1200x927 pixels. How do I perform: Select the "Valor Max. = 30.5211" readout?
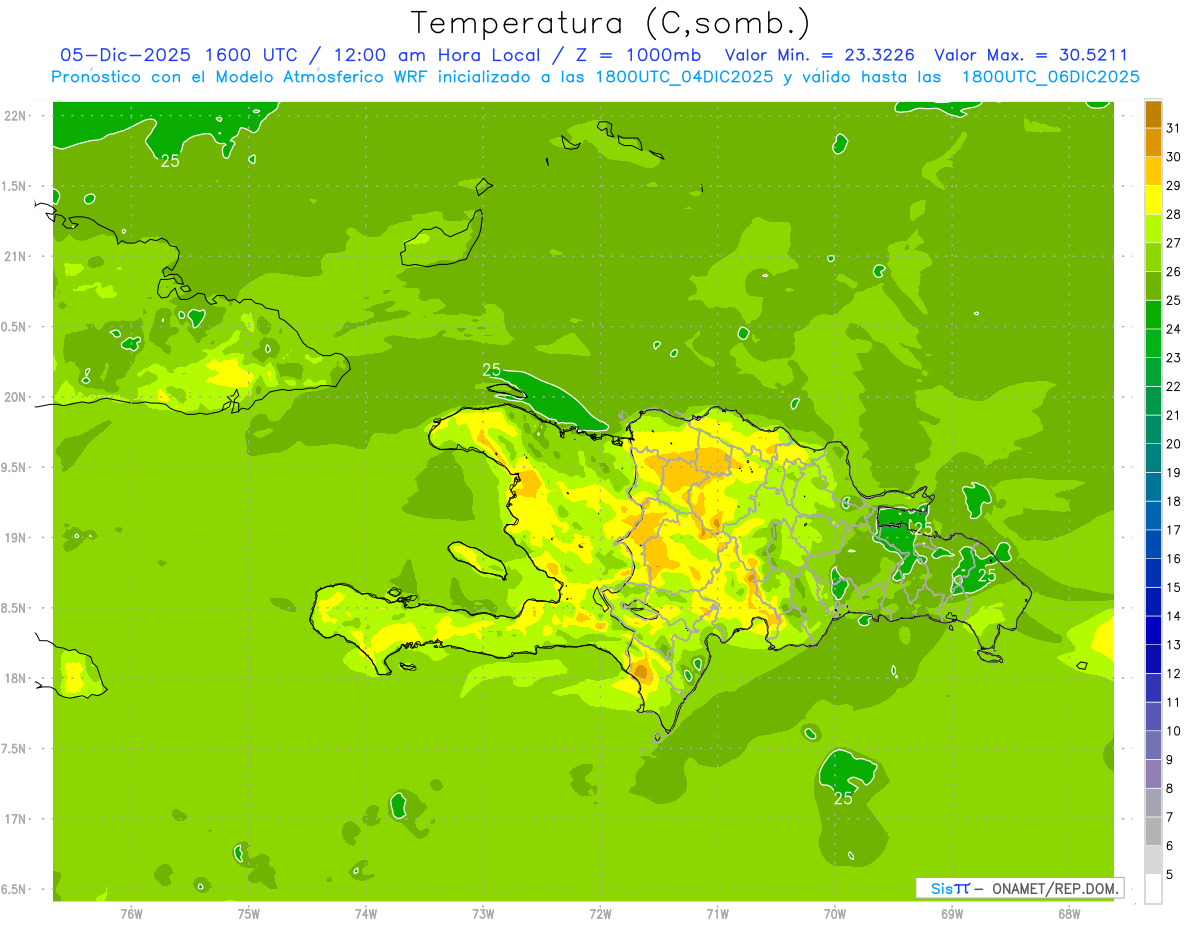tap(1030, 55)
